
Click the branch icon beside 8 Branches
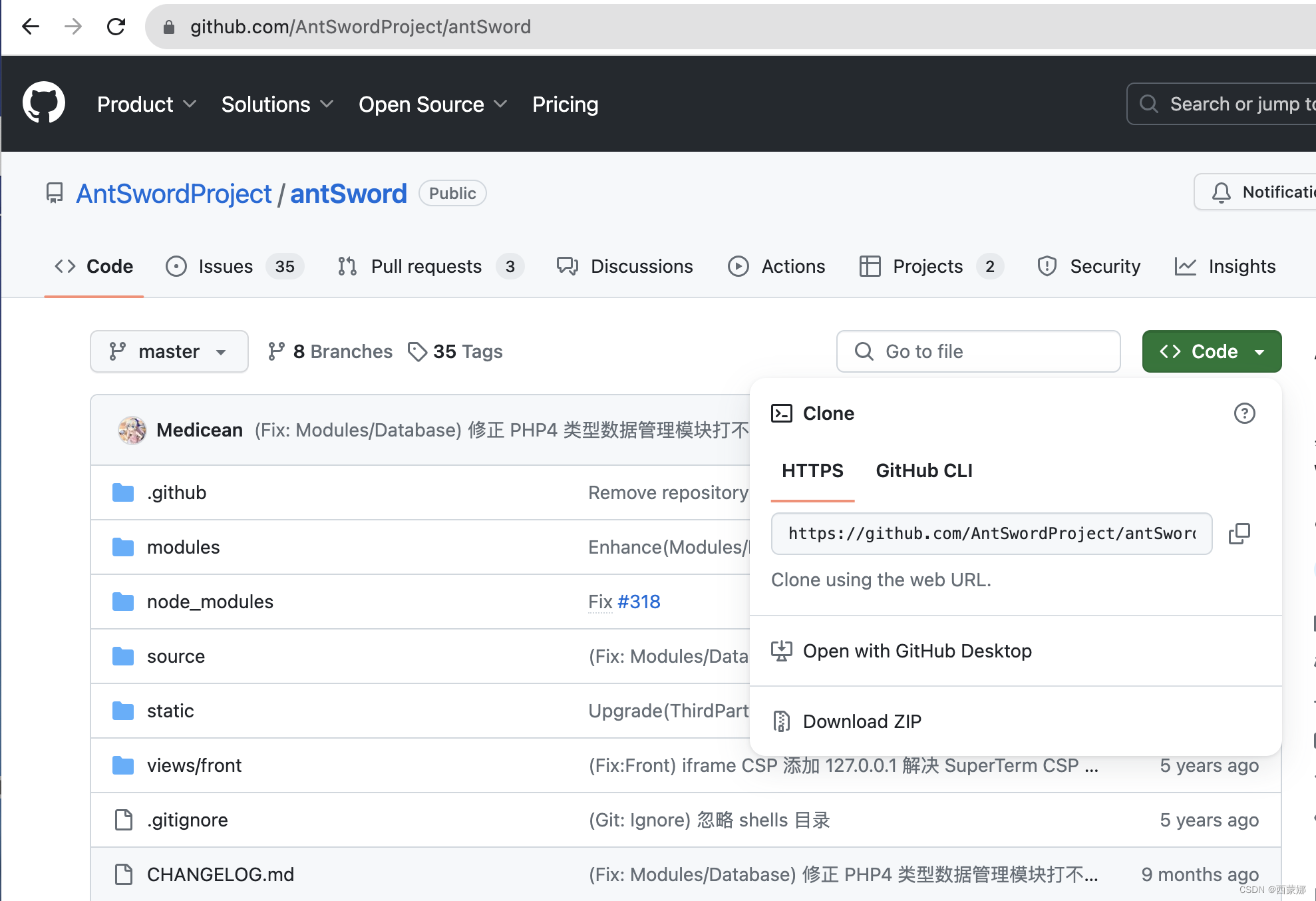coord(276,351)
